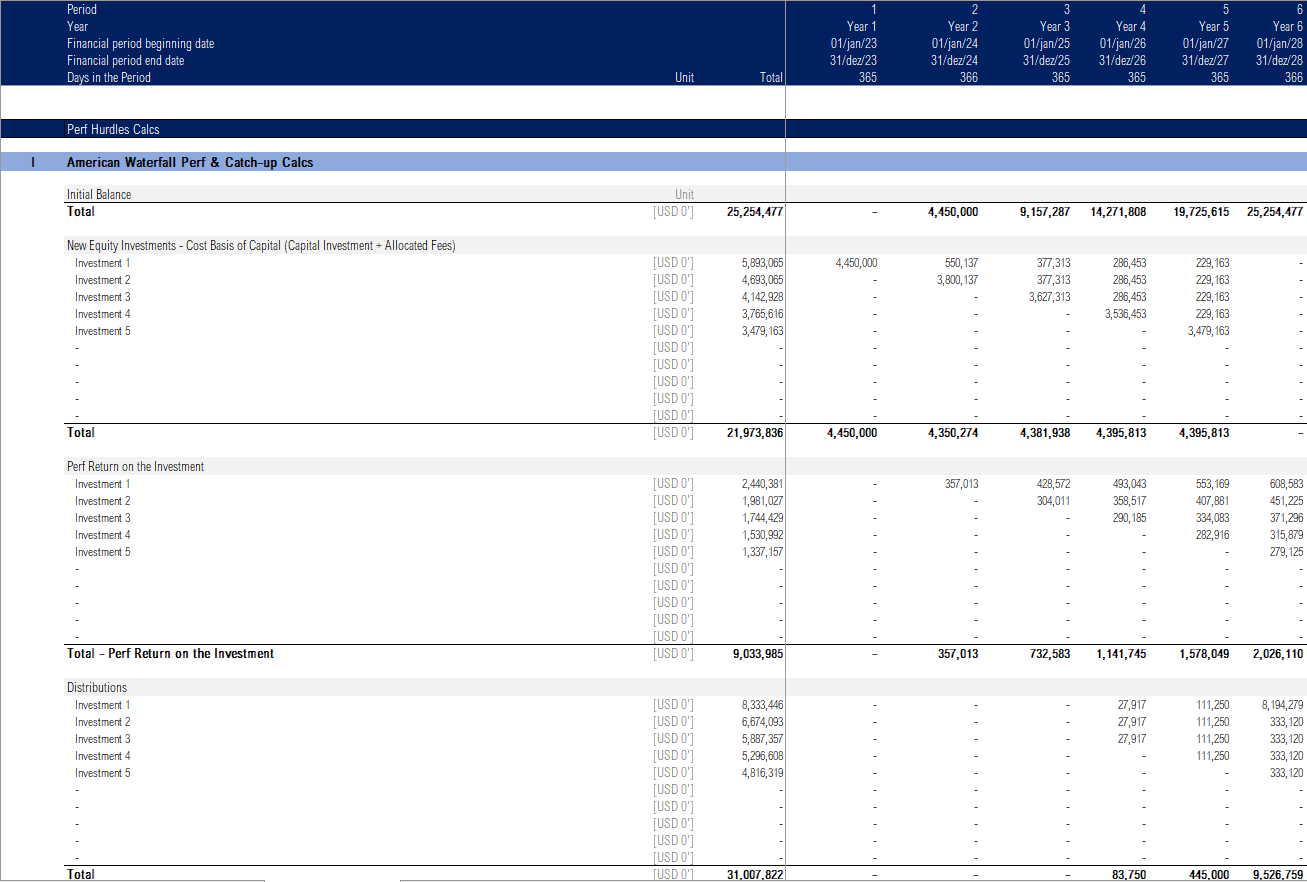Select Investment 1 cost total 5,893,065
This screenshot has width=1307, height=882.
click(x=762, y=263)
